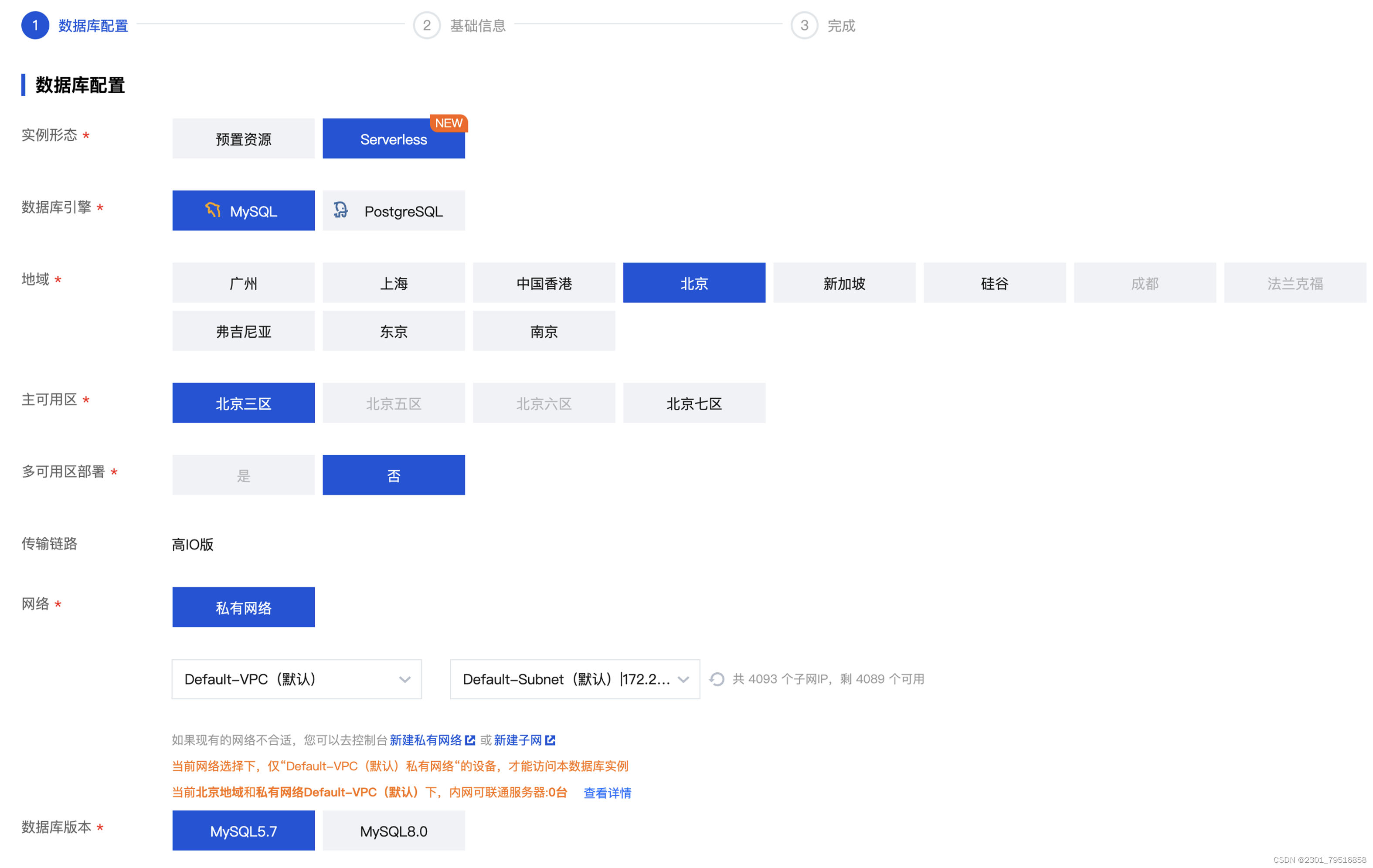Viewport: 1373px width, 868px height.
Task: Choose 北京七区 availability zone
Action: [694, 403]
